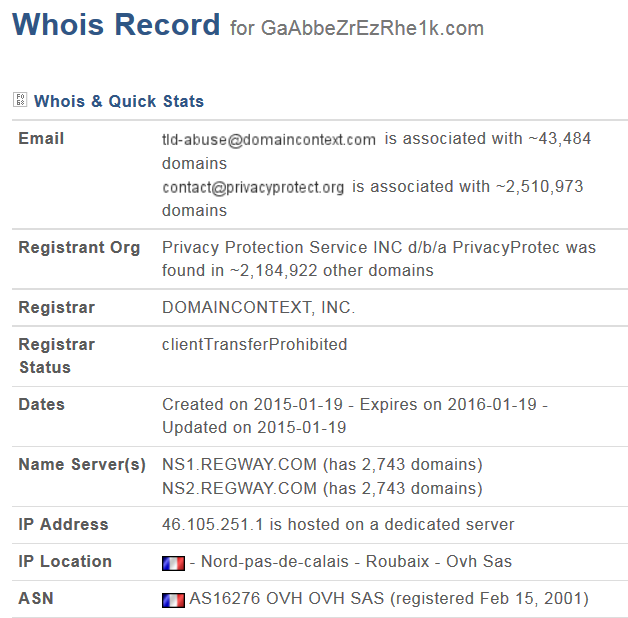Viewport: 628px width, 618px height.
Task: Click the domain name GaAbbeZrEzRhe1k.com
Action: coord(372,28)
